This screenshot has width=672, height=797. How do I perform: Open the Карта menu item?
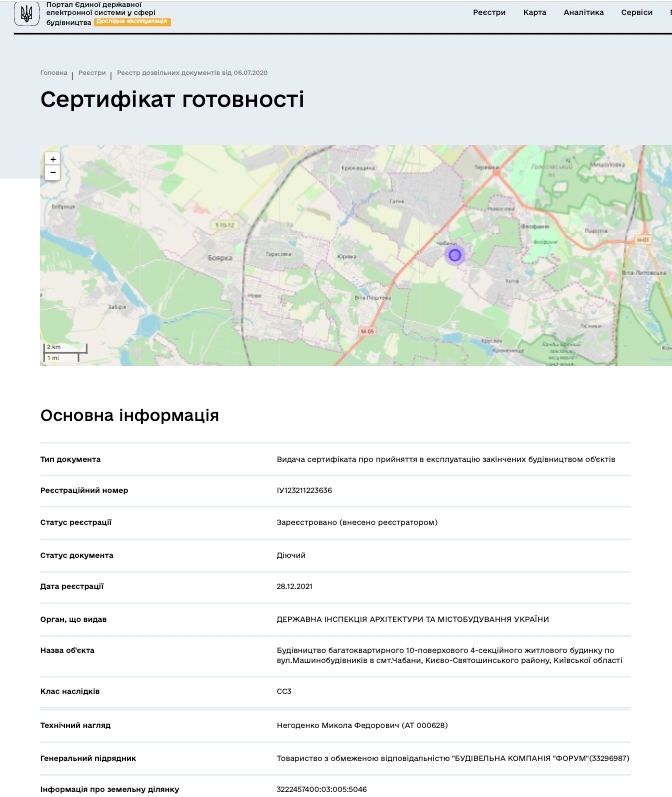[535, 12]
